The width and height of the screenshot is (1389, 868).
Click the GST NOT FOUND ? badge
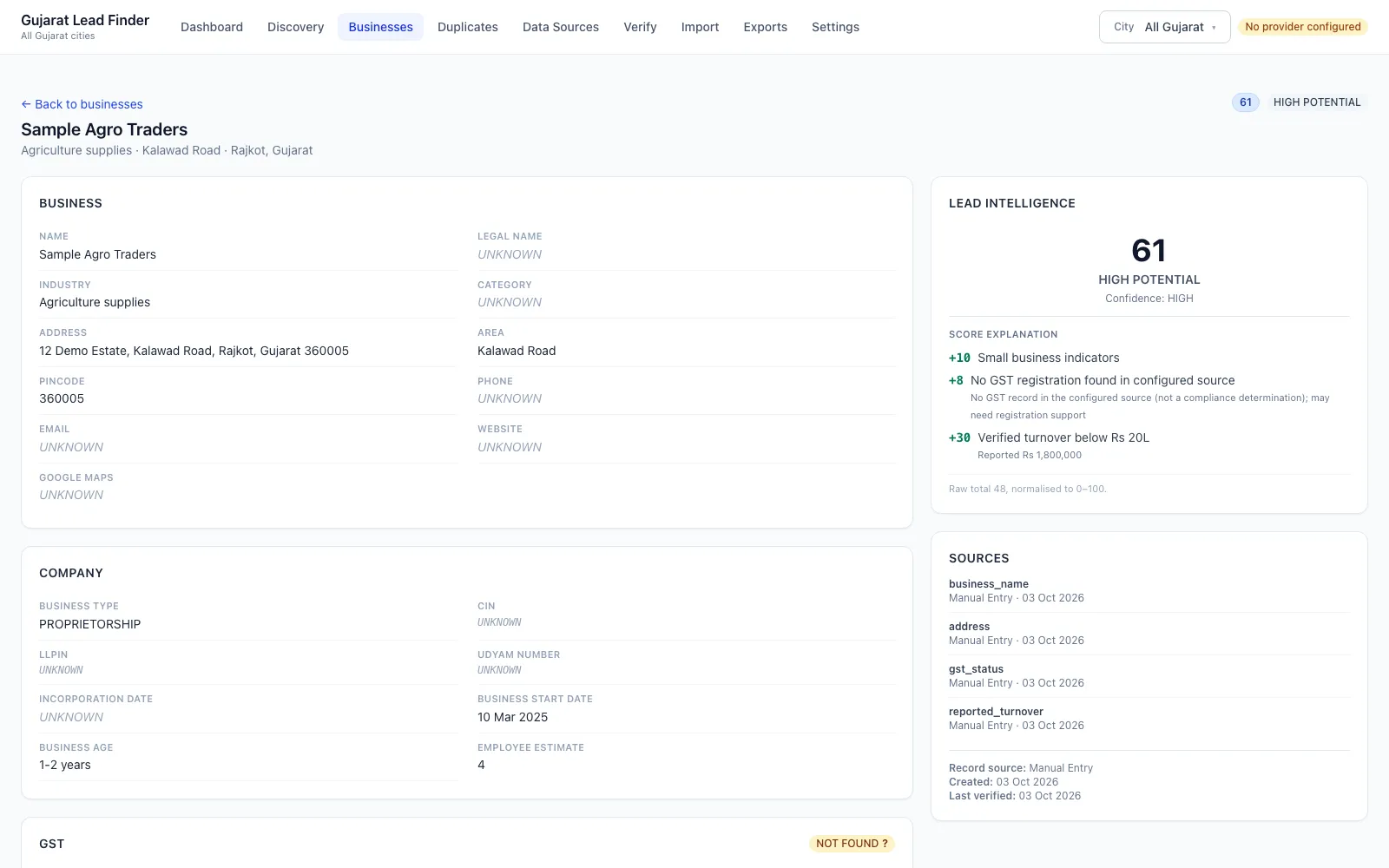click(x=852, y=844)
